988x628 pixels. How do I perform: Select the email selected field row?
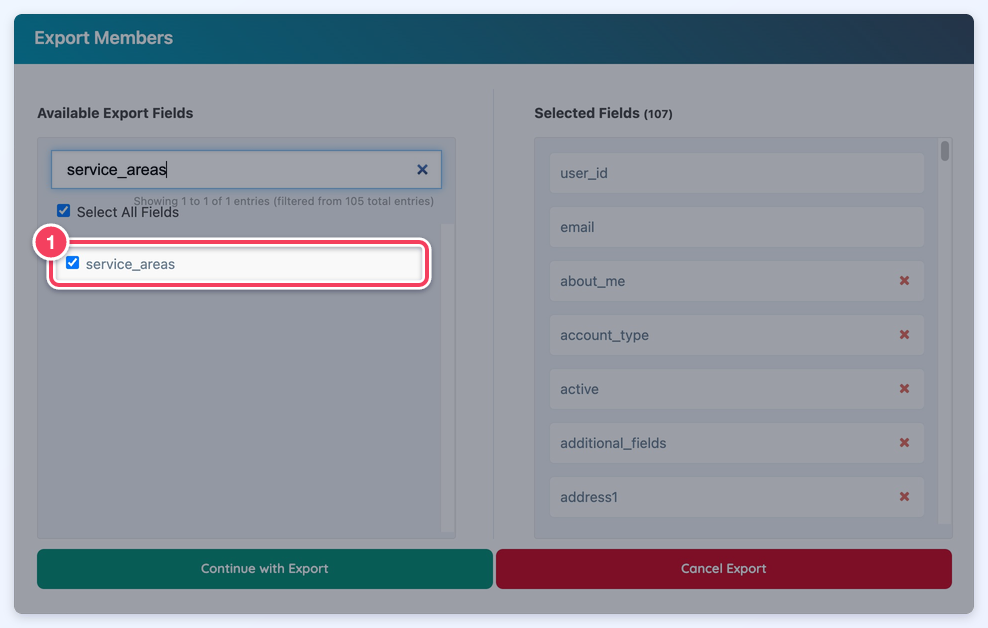pos(737,227)
